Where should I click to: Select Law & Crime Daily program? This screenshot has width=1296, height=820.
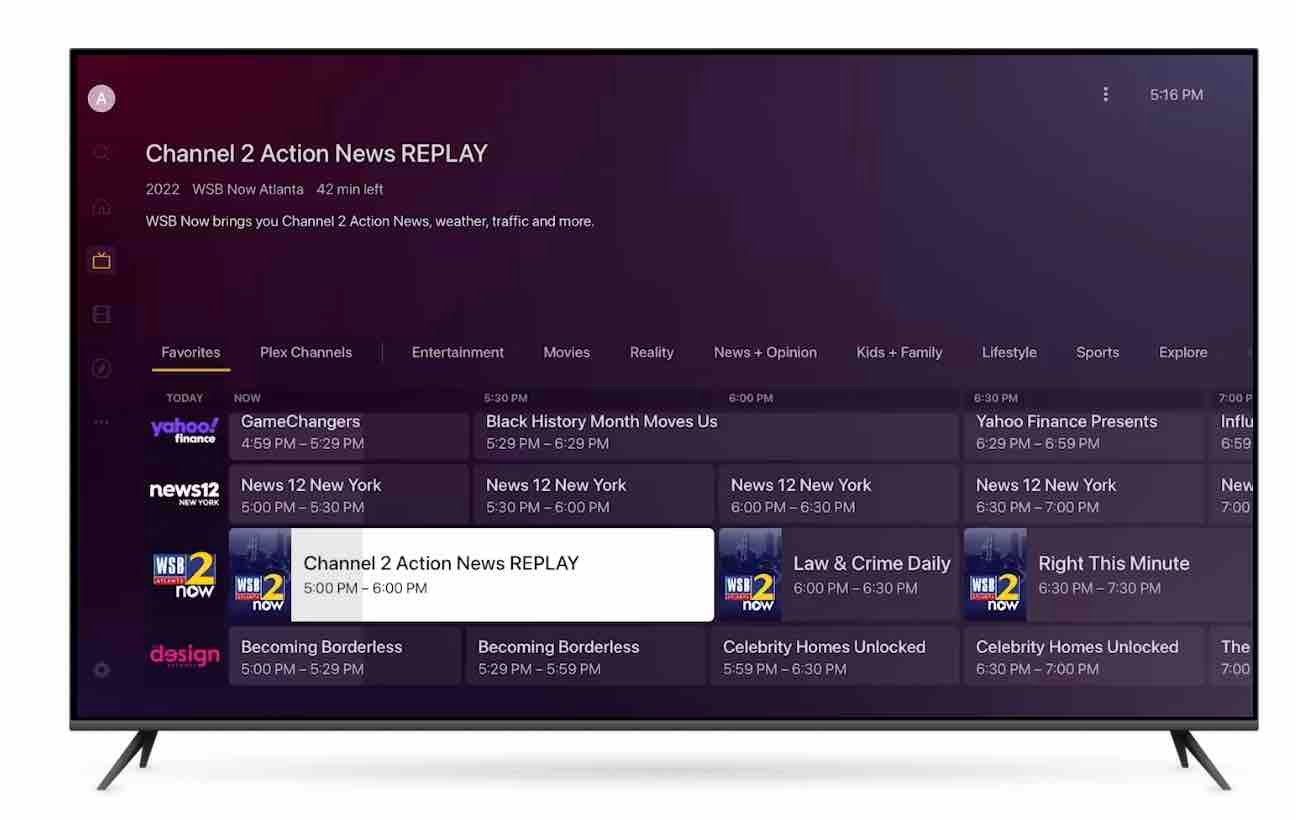(x=838, y=575)
